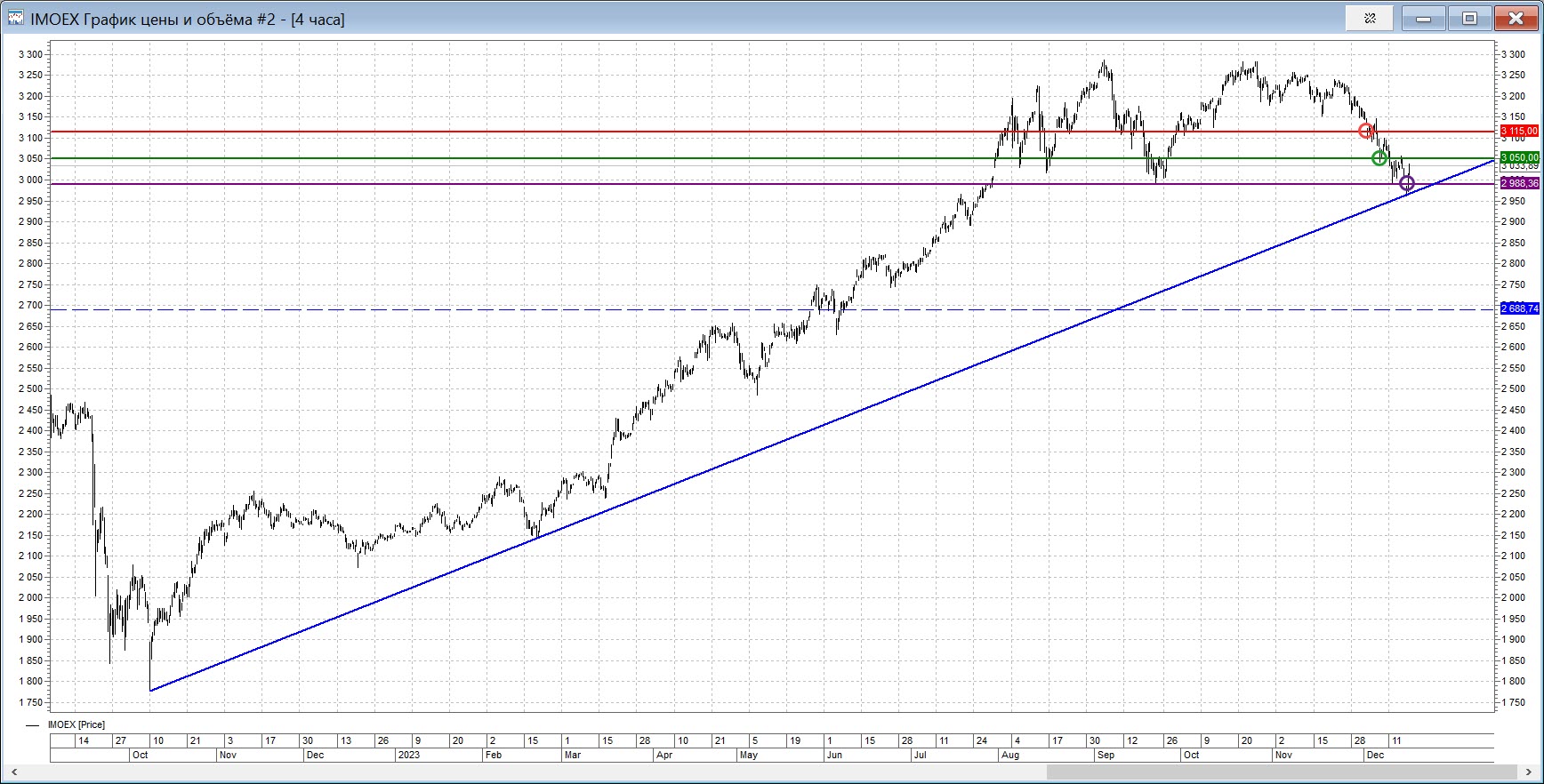Select the green circle marker on the chart

pyautogui.click(x=1379, y=158)
